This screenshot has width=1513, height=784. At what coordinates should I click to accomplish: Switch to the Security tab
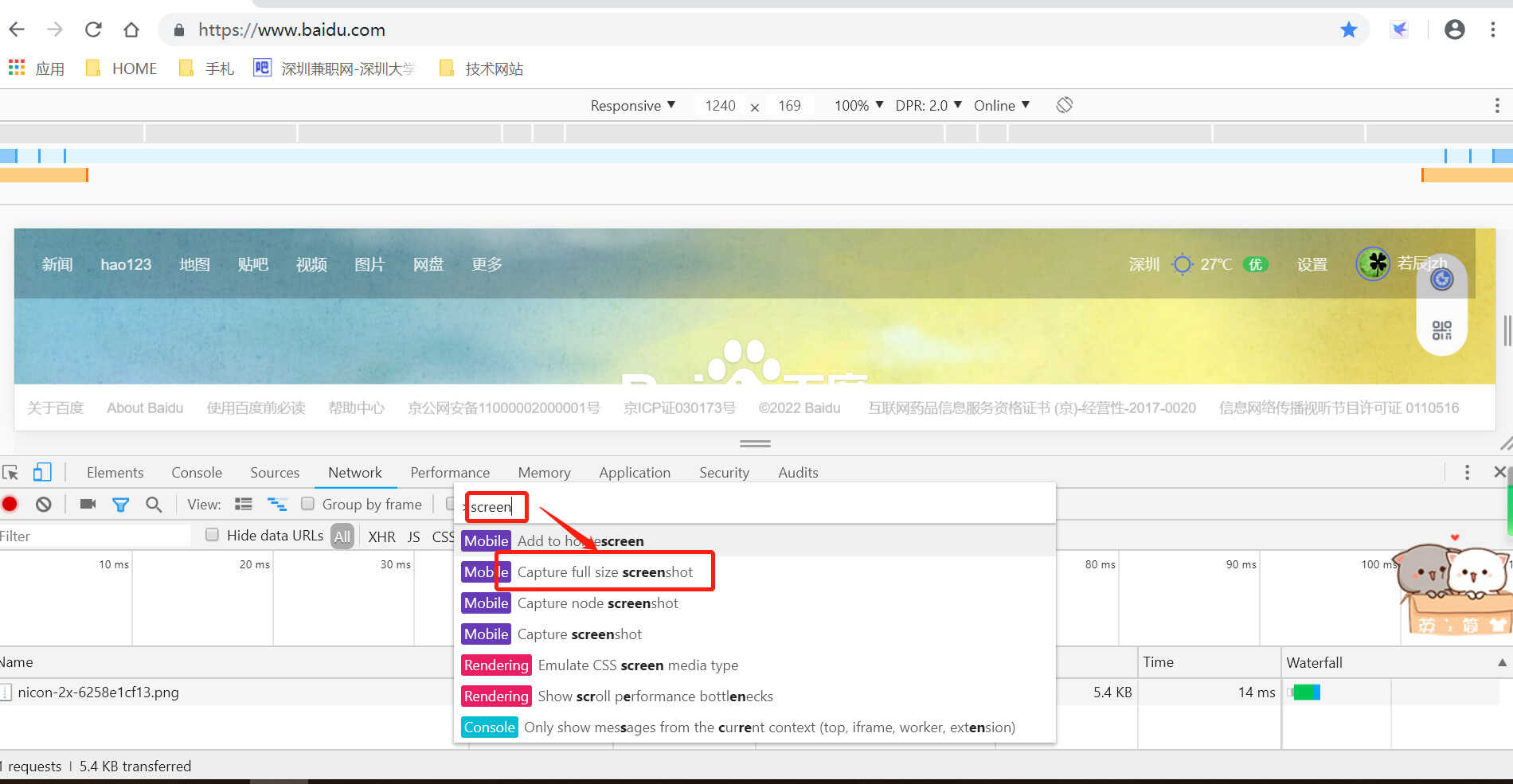pyautogui.click(x=724, y=473)
